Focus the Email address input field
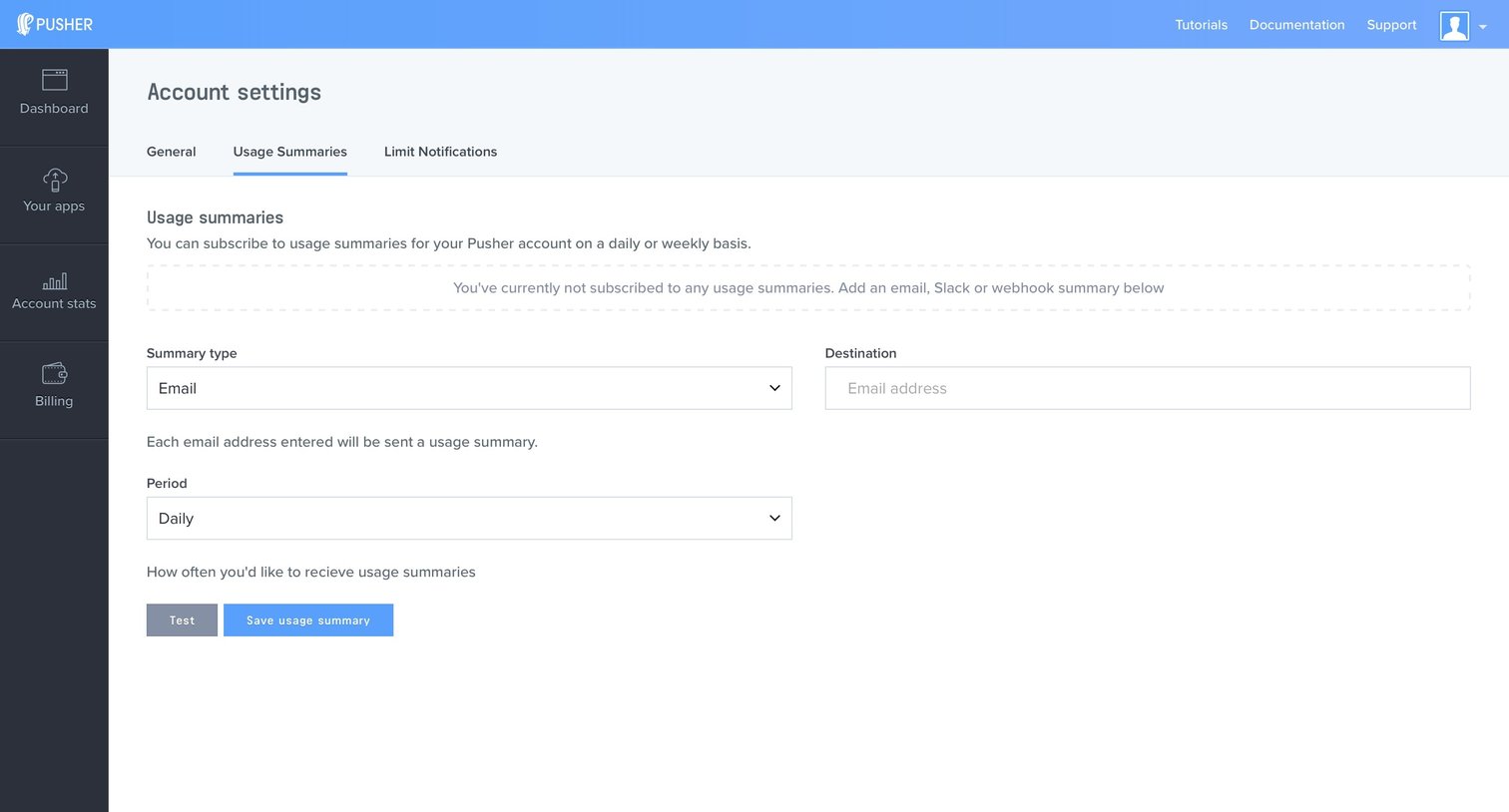 coord(1148,388)
